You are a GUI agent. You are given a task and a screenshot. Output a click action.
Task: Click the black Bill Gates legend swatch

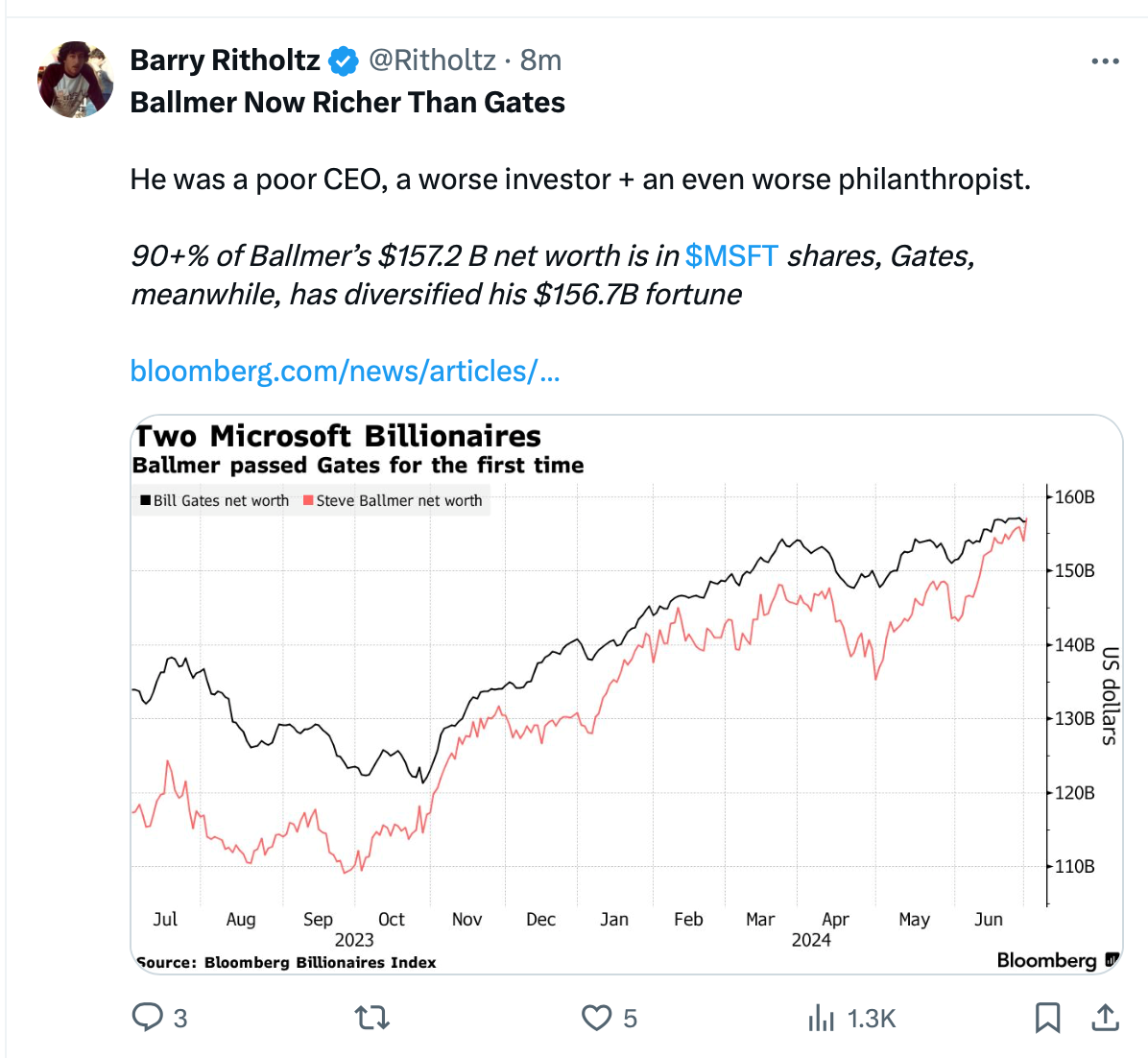[x=146, y=500]
